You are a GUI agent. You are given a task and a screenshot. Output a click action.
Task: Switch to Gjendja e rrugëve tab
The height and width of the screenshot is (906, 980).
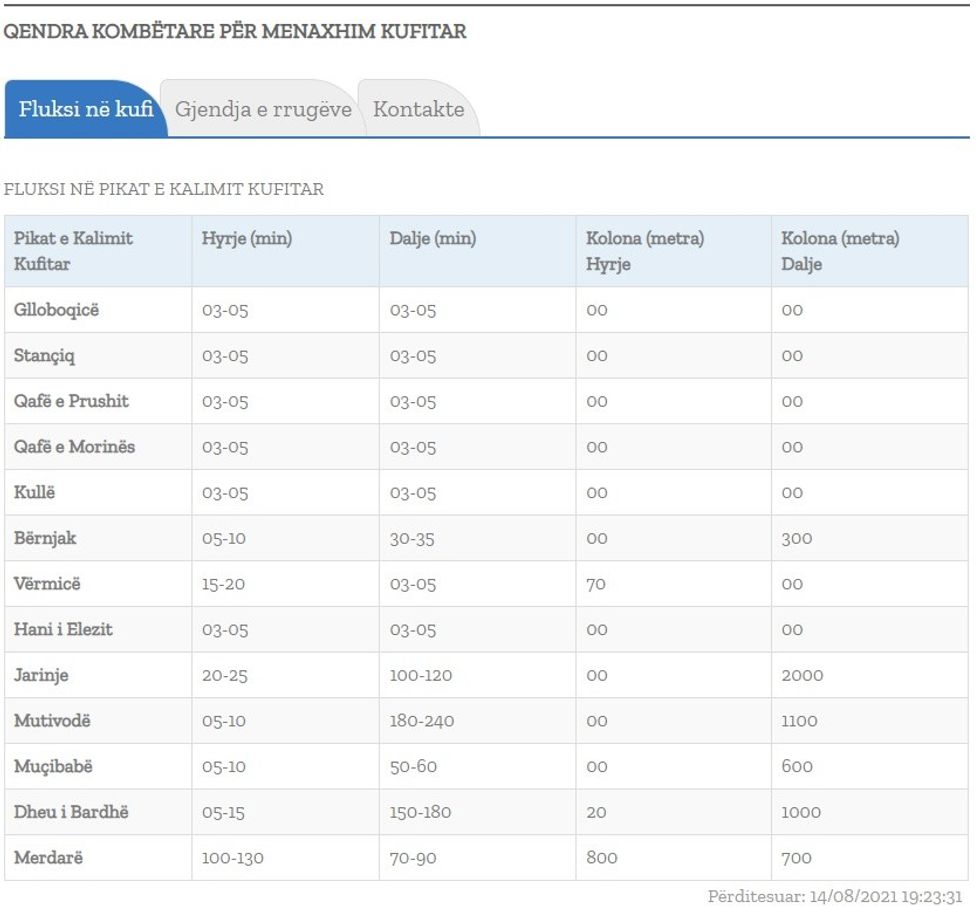point(263,109)
